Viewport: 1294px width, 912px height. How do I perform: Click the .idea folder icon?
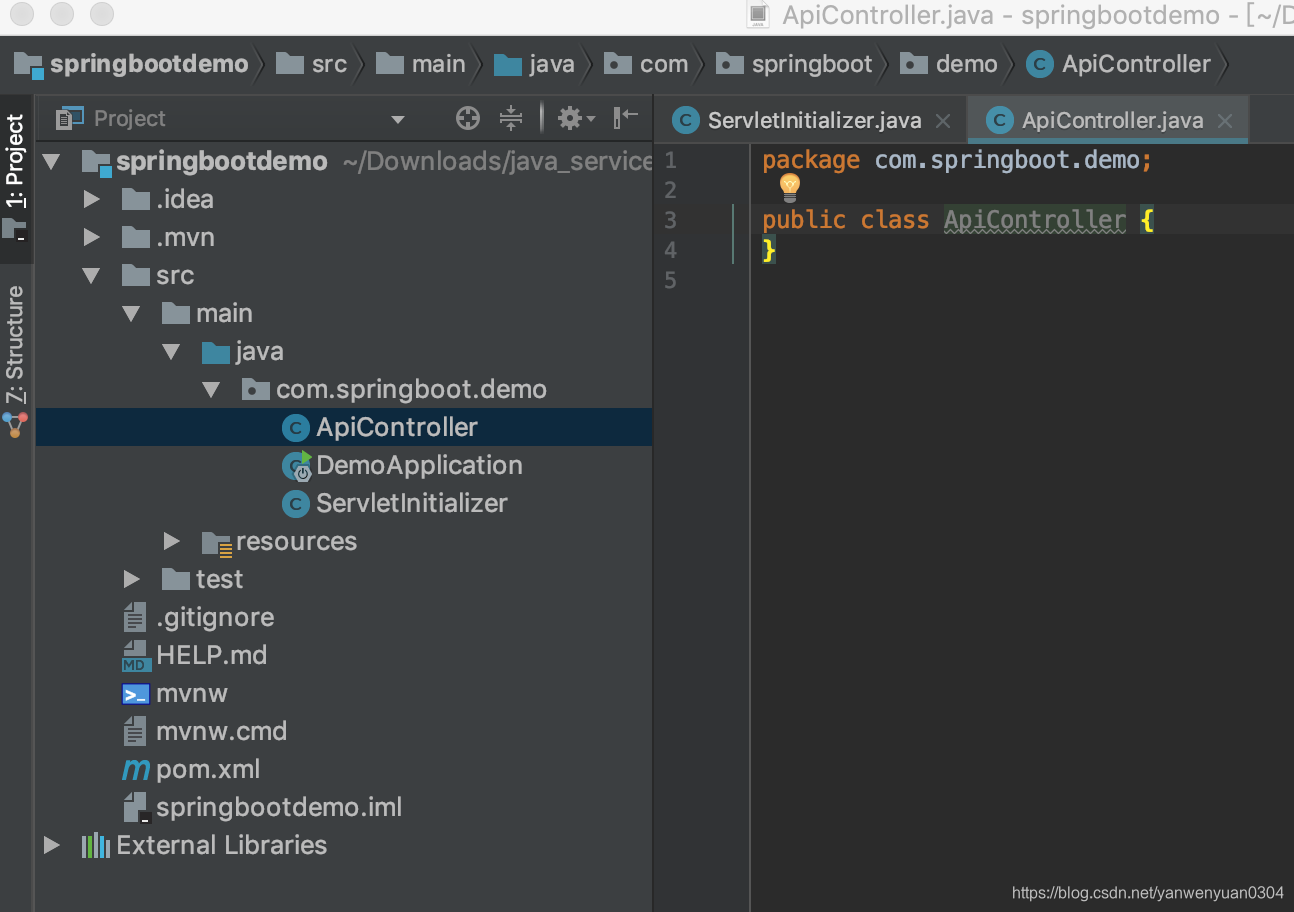[135, 200]
